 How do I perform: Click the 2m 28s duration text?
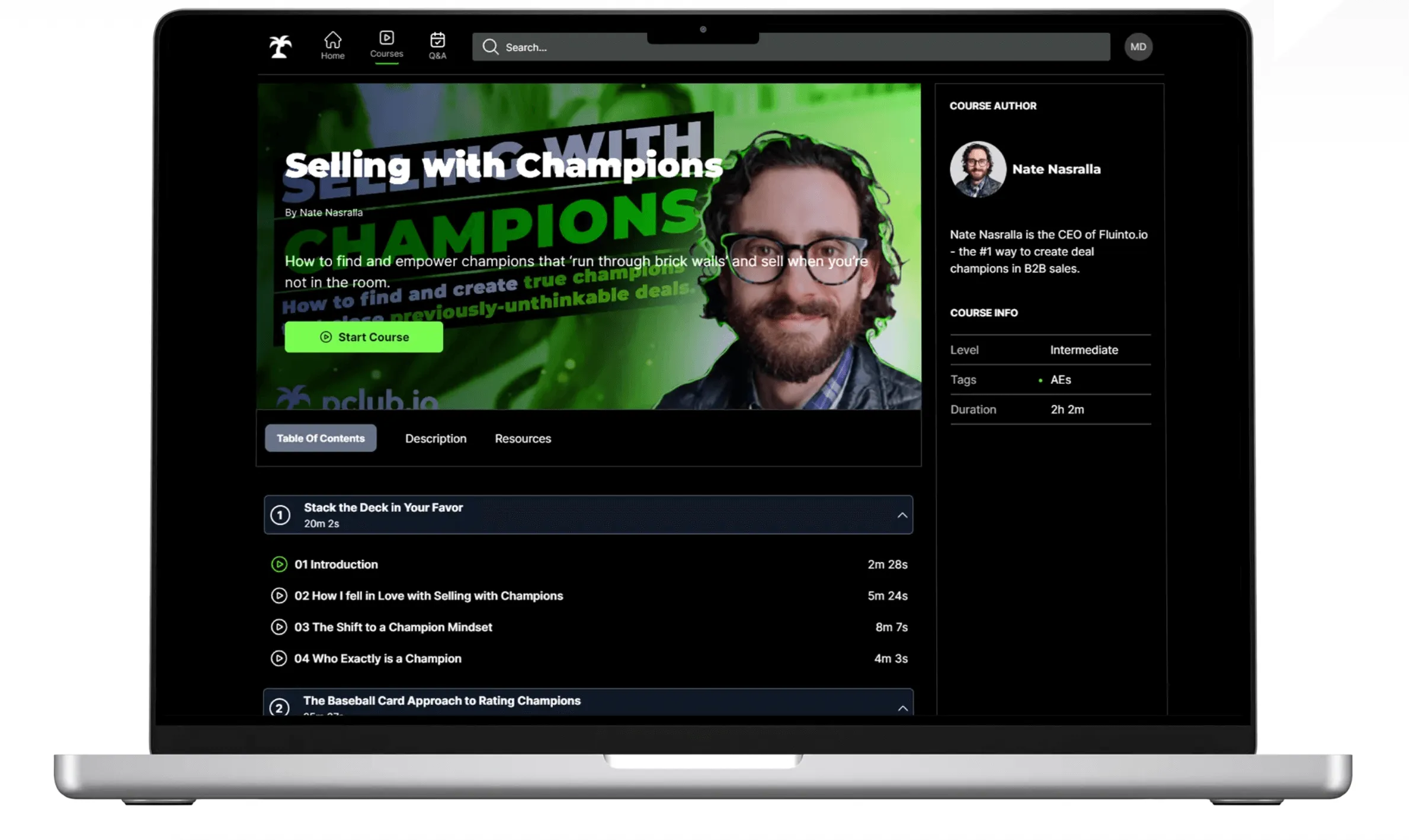point(887,565)
